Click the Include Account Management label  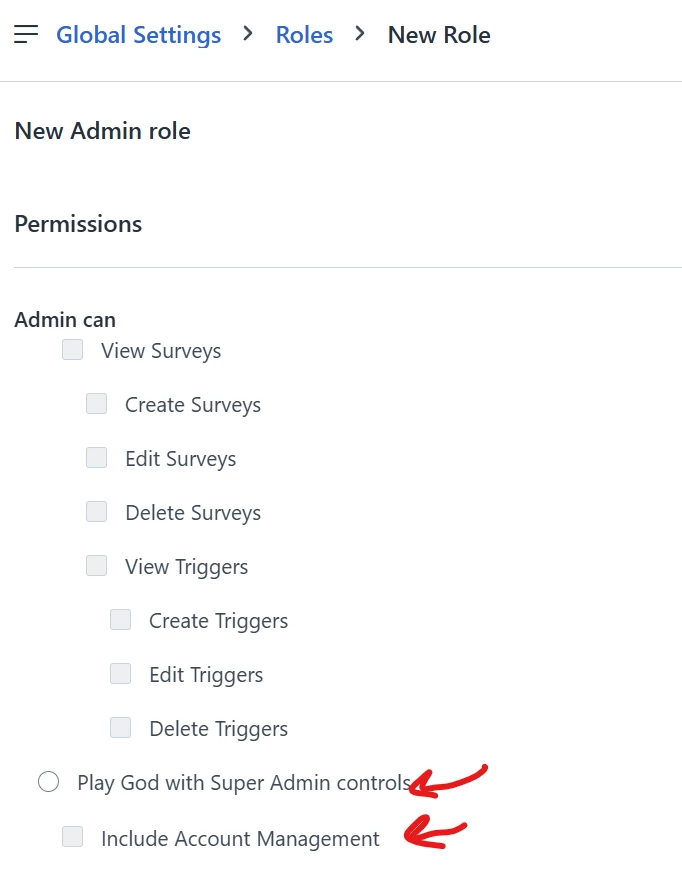(240, 839)
